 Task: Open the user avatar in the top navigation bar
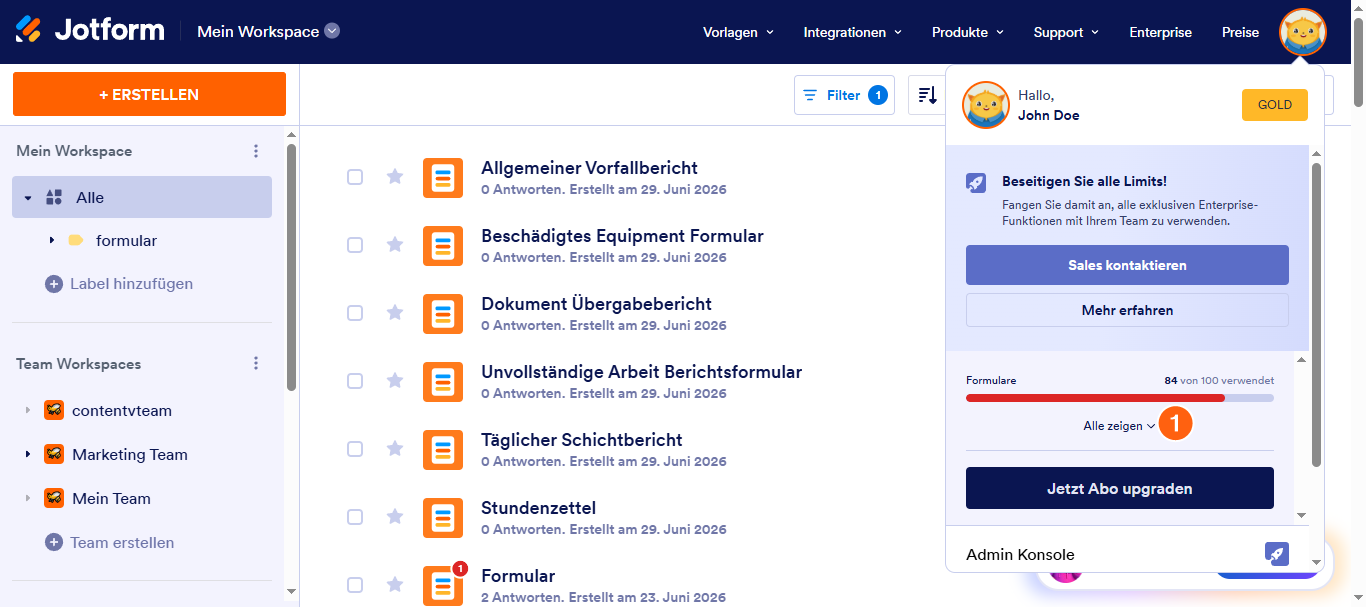(x=1303, y=32)
